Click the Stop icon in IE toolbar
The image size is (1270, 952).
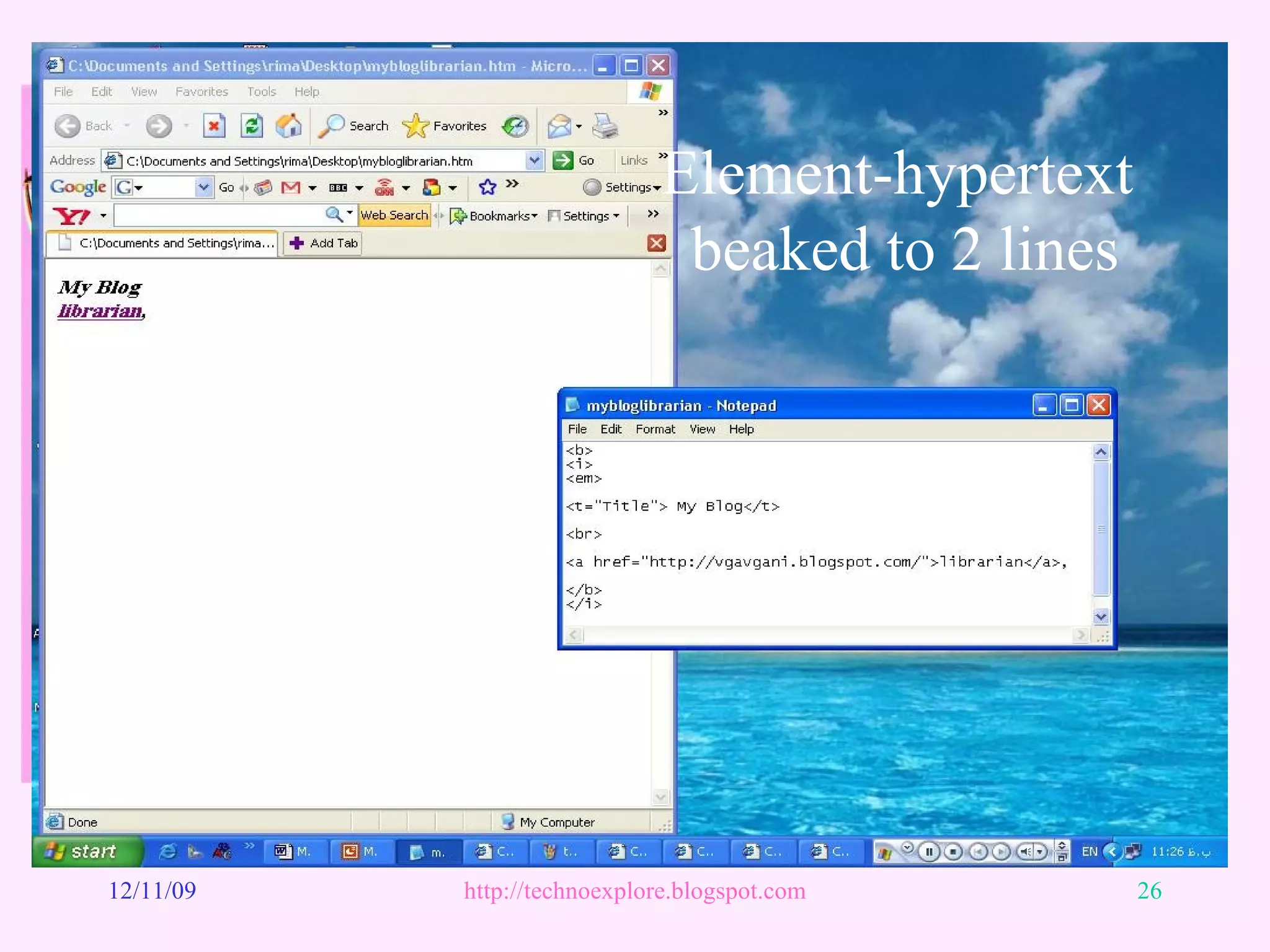click(x=213, y=126)
